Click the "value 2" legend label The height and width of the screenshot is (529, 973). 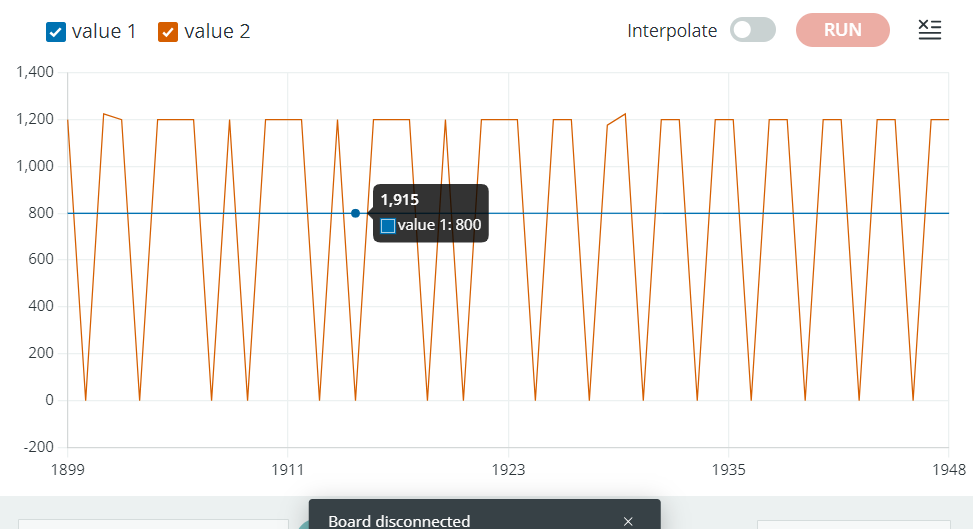pos(217,31)
